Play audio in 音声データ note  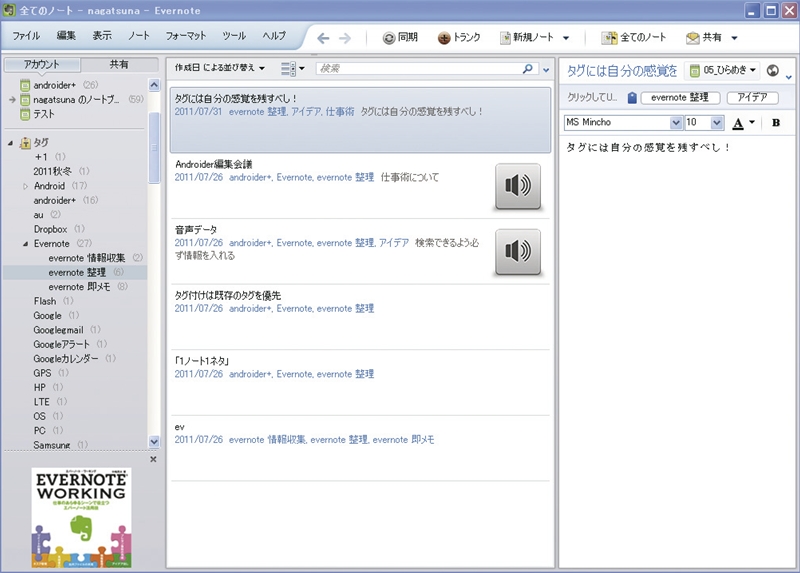coord(518,252)
